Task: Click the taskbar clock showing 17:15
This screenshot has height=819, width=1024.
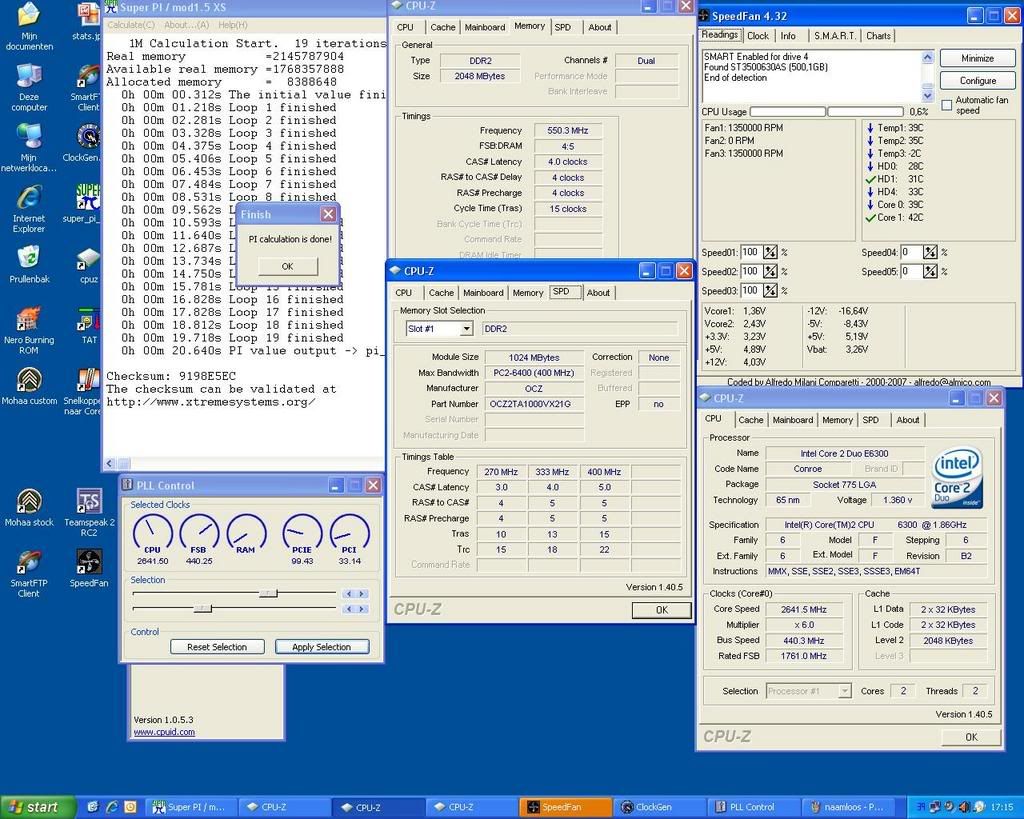Action: pos(1002,807)
